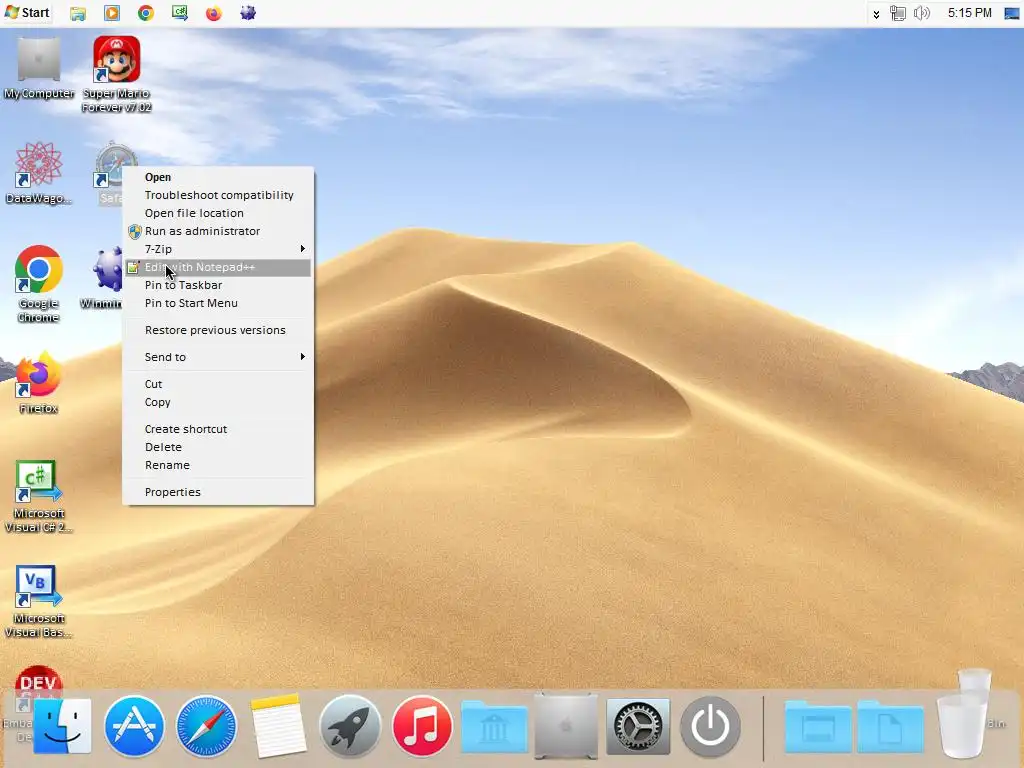This screenshot has height=768, width=1024.
Task: Choose Cut in context menu
Action: tap(217, 384)
